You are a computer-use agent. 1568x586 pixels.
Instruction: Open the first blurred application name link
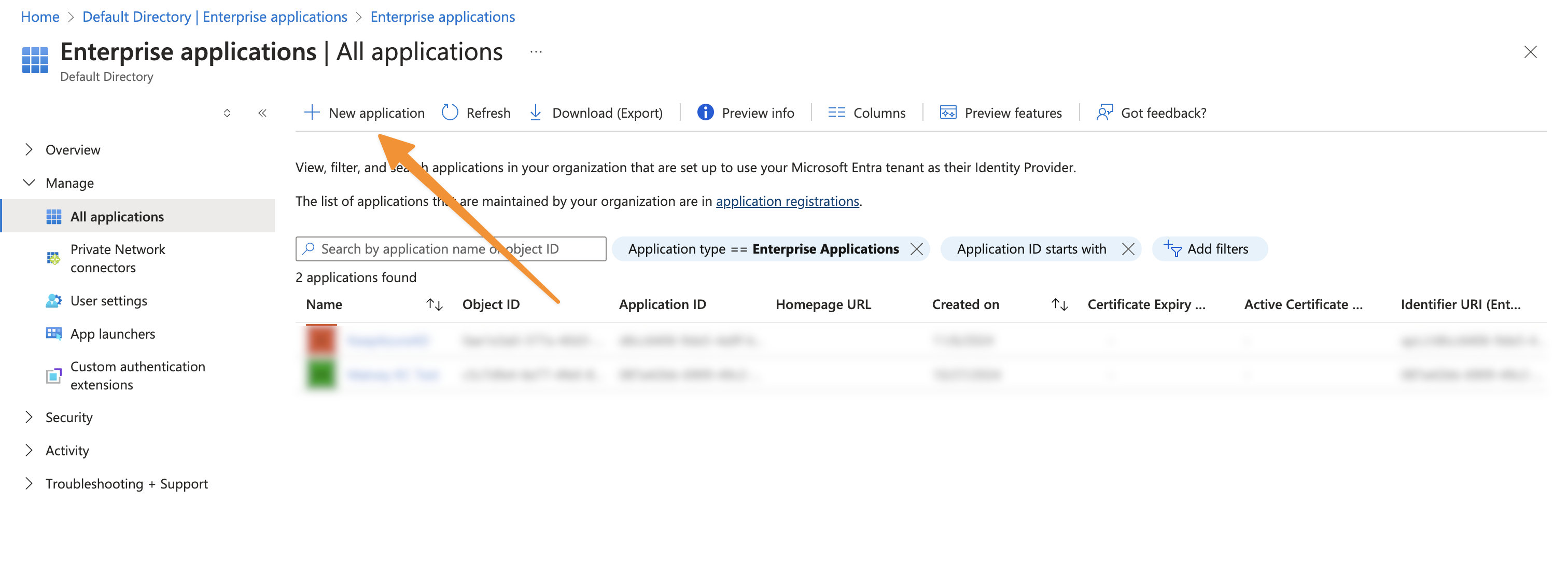click(388, 340)
